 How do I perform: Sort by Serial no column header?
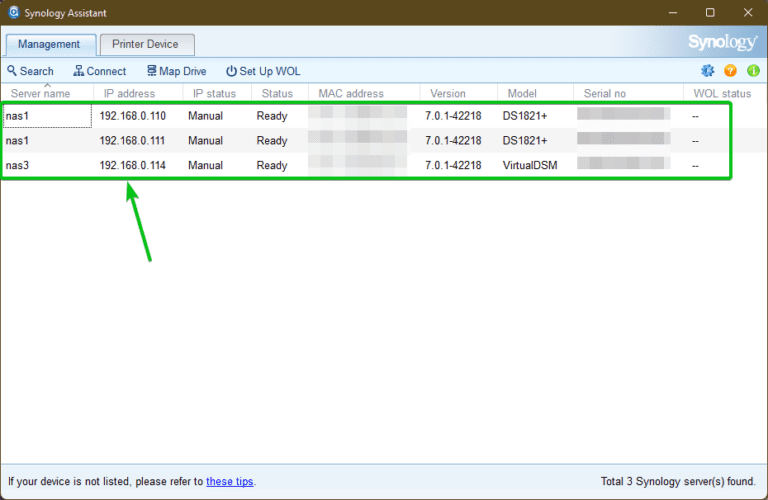(x=628, y=94)
